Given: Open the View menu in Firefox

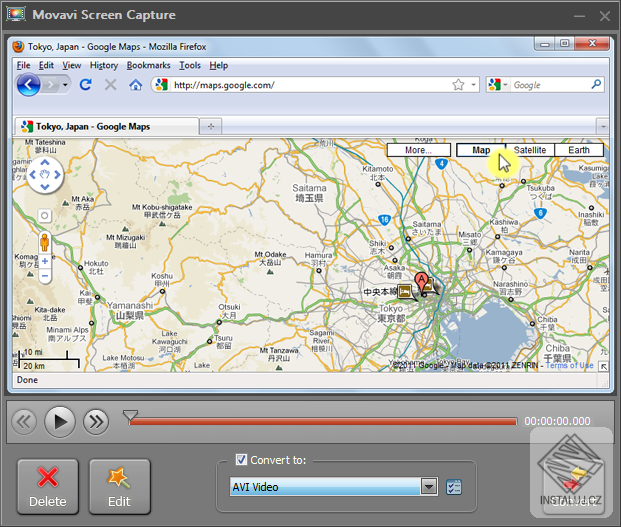Looking at the screenshot, I should coord(72,65).
